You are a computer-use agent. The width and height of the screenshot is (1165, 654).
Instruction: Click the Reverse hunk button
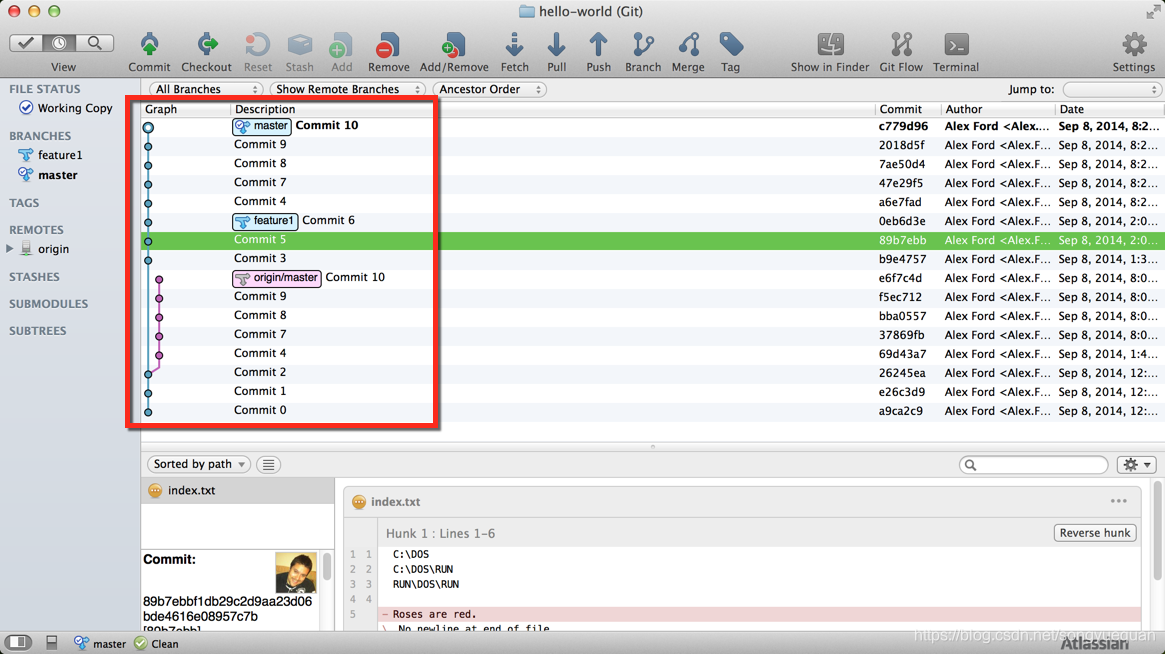point(1094,533)
